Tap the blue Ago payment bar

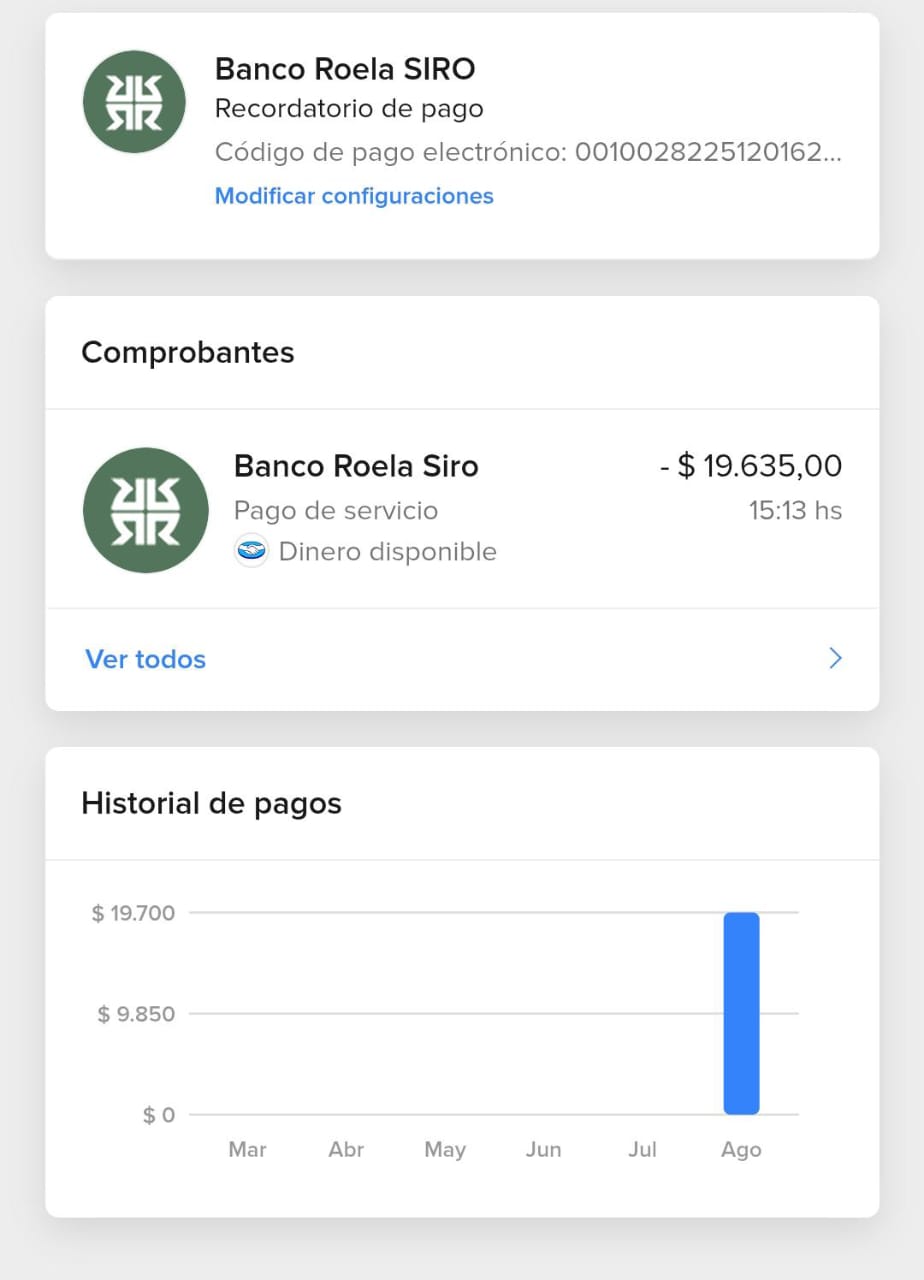tap(741, 1012)
